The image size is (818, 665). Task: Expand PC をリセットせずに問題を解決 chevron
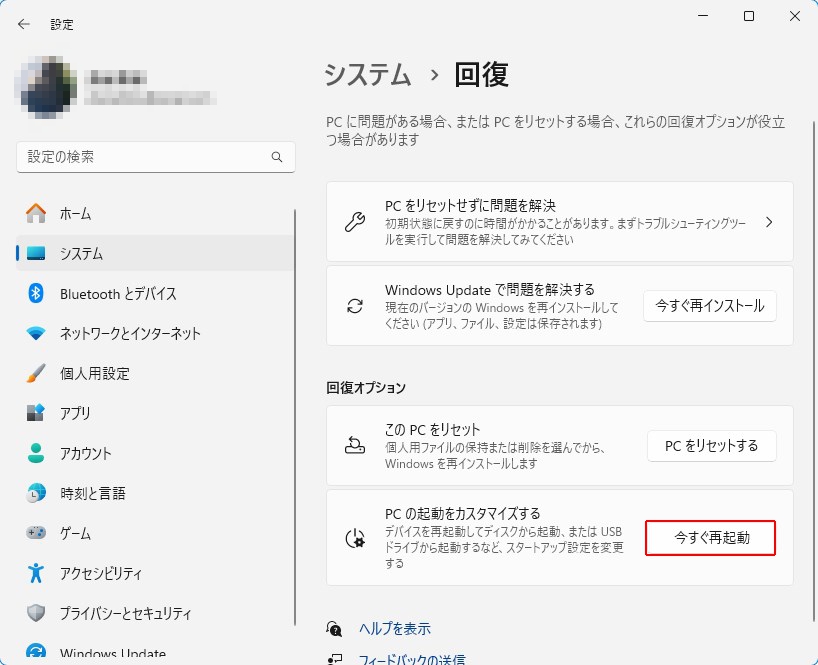[x=768, y=222]
